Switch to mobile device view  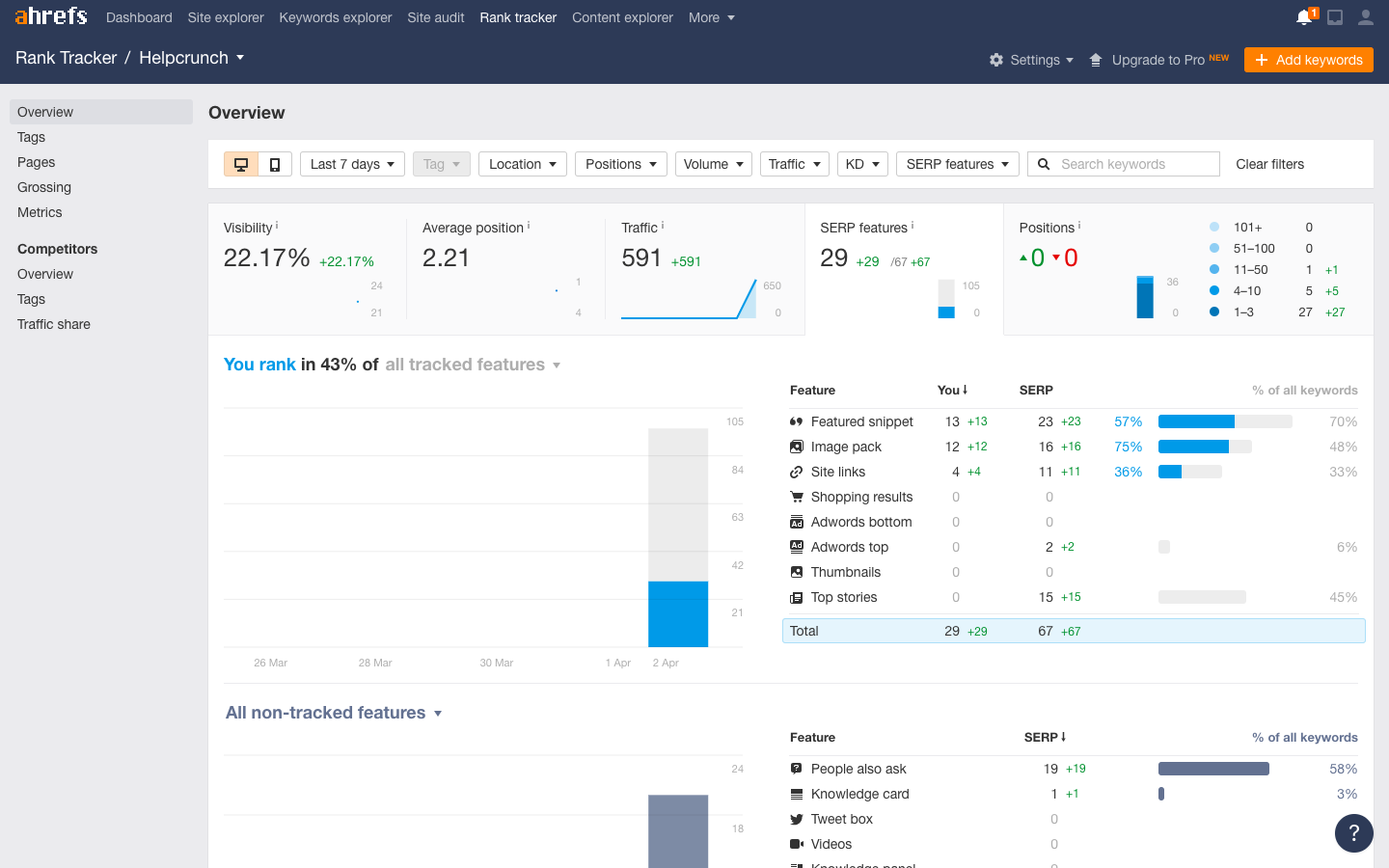tap(275, 164)
